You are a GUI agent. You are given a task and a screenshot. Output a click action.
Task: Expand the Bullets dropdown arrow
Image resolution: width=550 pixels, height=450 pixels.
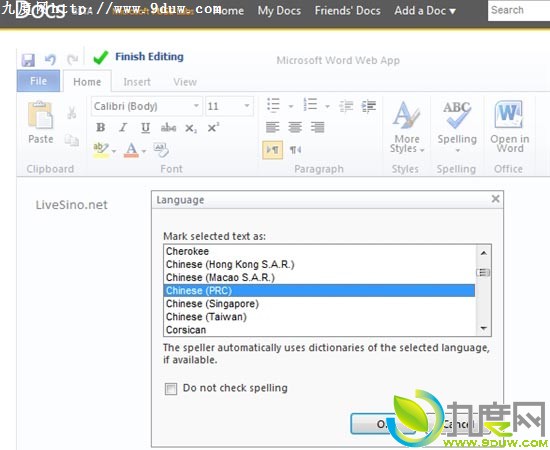[x=291, y=106]
